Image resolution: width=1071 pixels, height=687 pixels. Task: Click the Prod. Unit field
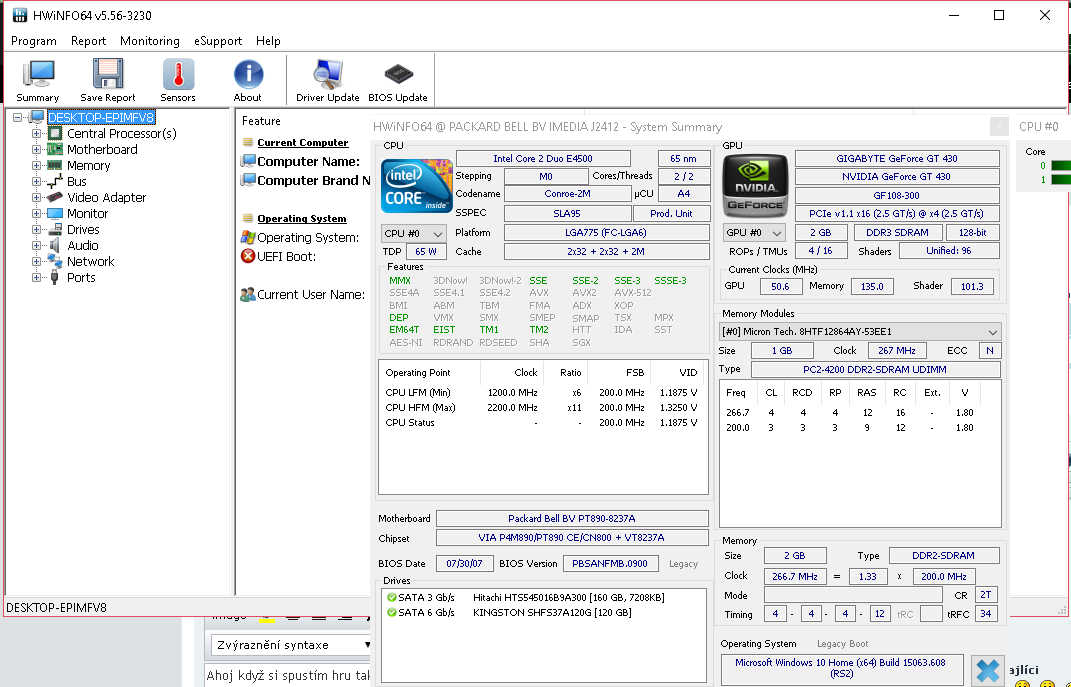(x=671, y=214)
